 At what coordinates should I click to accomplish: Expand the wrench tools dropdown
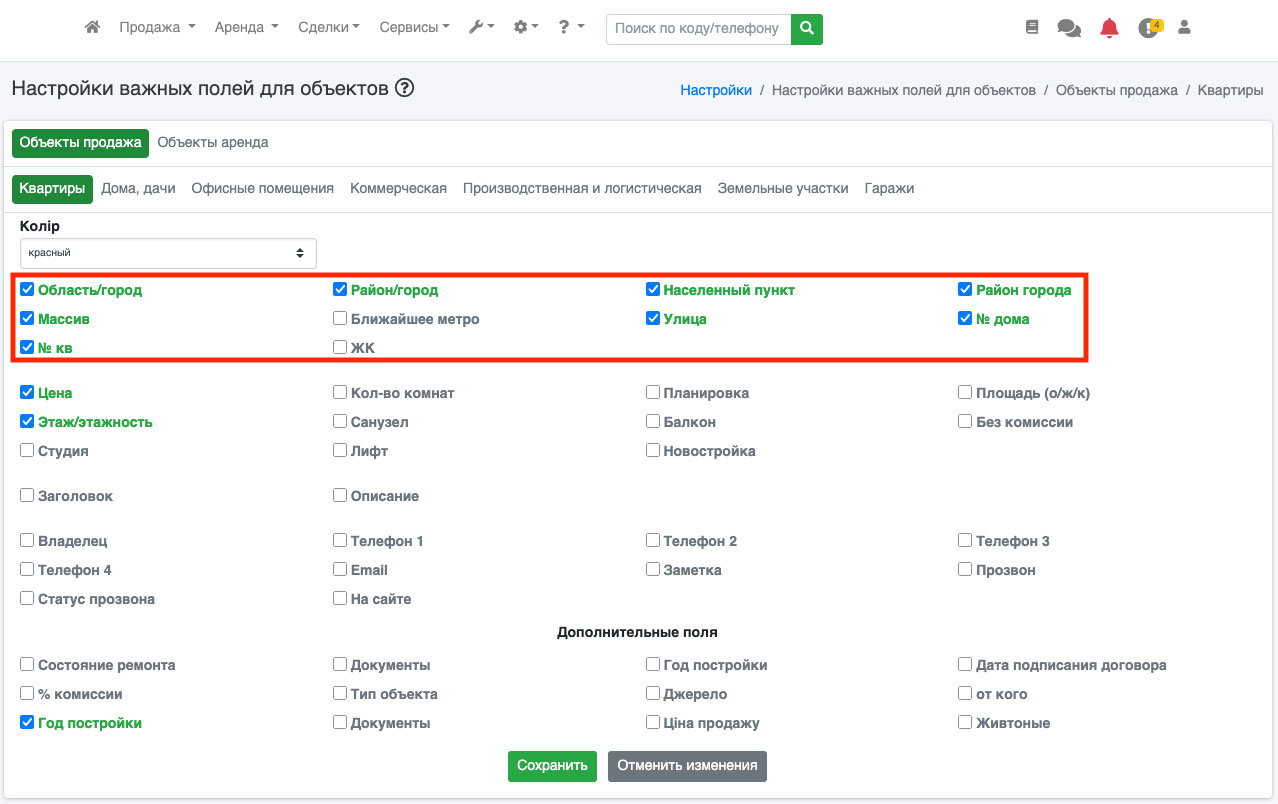(x=481, y=28)
